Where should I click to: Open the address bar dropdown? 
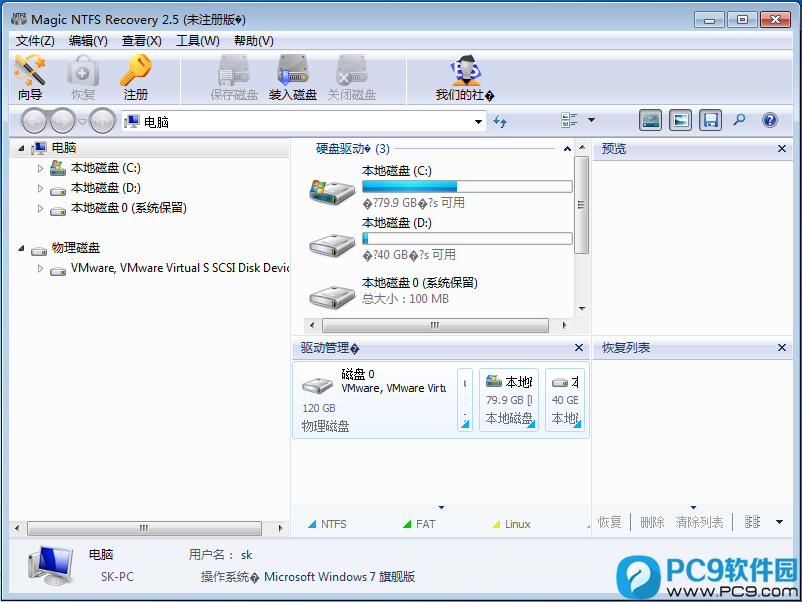[478, 122]
